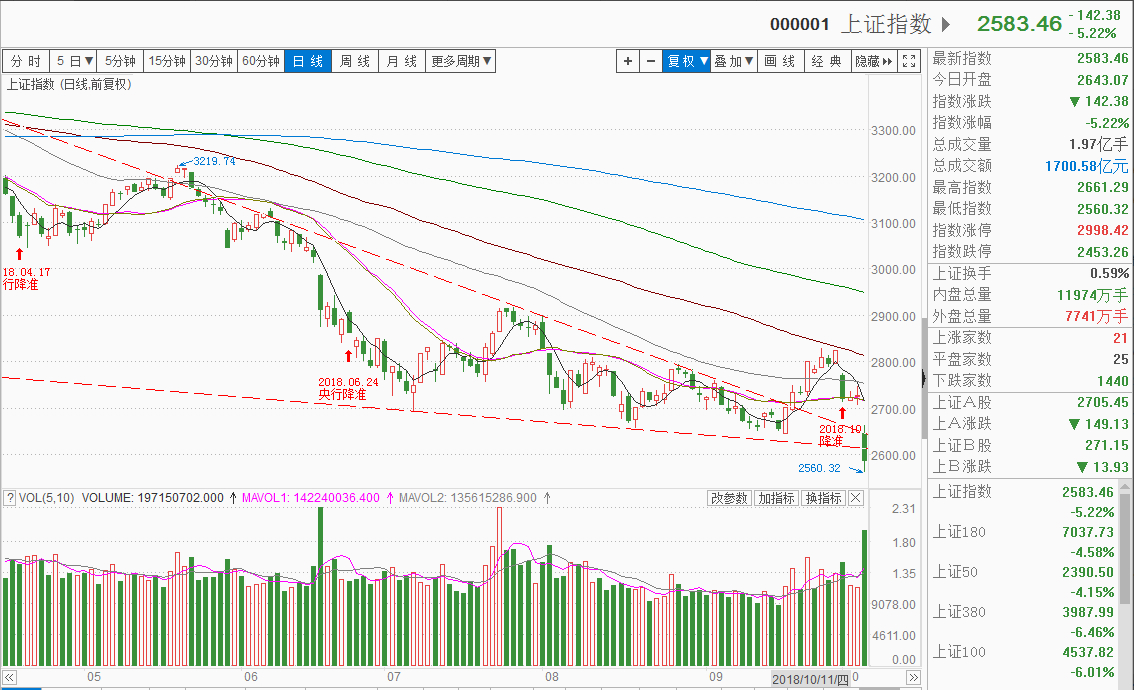Zoom in chart with plus button

(628, 61)
